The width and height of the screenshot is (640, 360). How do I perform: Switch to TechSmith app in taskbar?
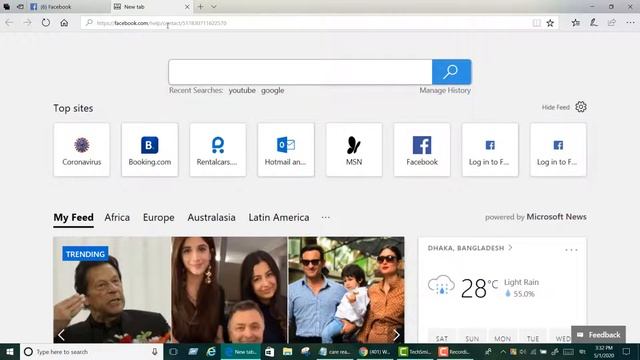coord(415,352)
